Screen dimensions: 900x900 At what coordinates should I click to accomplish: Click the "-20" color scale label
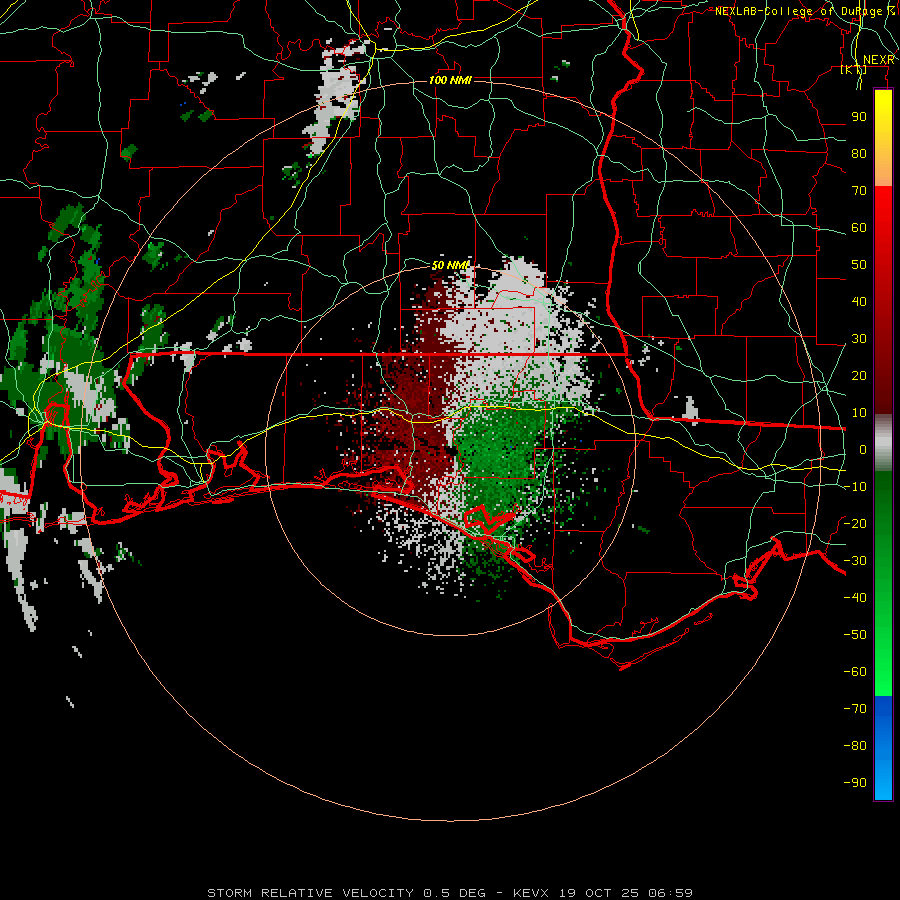(x=855, y=523)
